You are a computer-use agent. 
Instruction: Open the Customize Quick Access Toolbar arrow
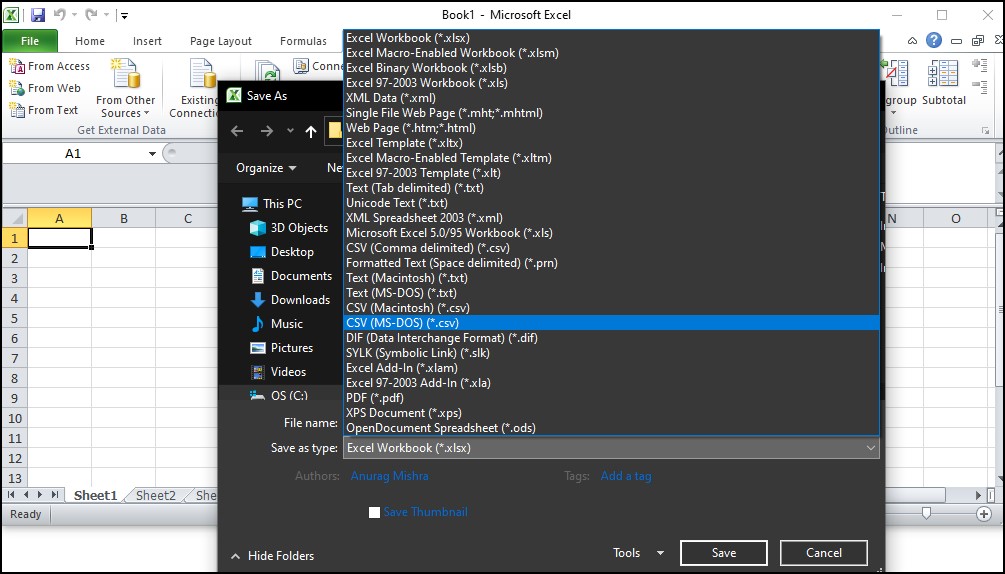click(124, 15)
